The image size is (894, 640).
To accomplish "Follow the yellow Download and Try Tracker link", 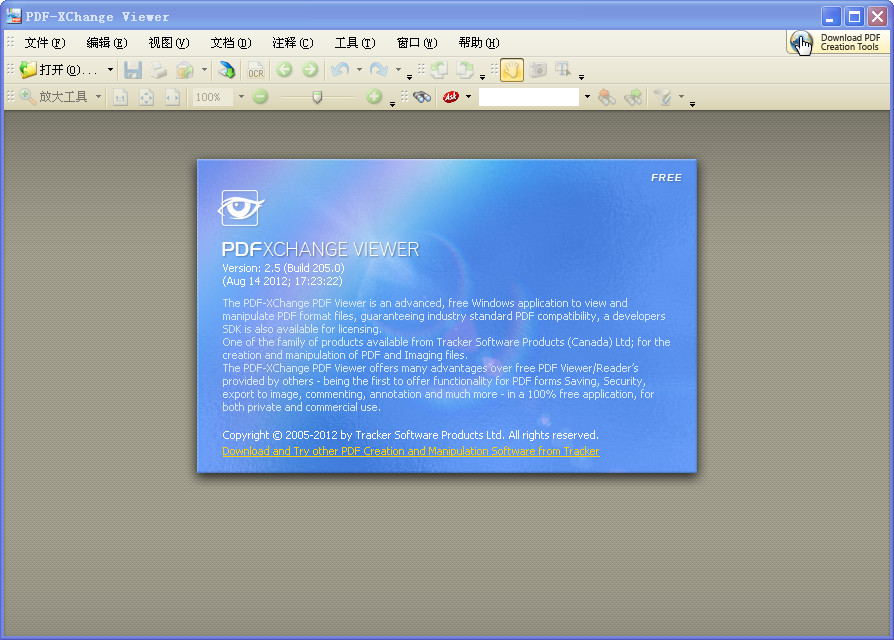I will pyautogui.click(x=411, y=451).
